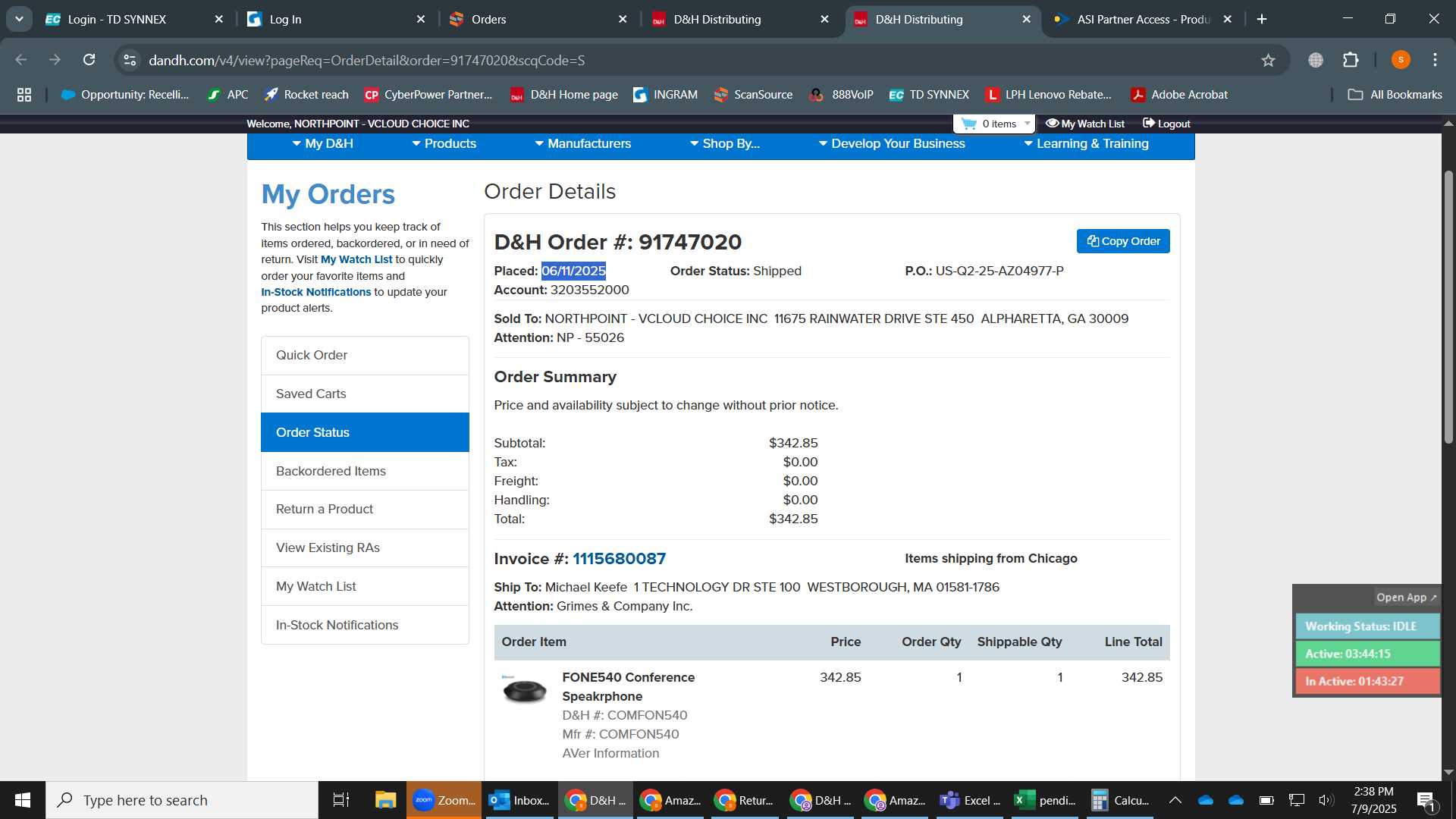
Task: Switch to the Orders tab
Action: (537, 19)
